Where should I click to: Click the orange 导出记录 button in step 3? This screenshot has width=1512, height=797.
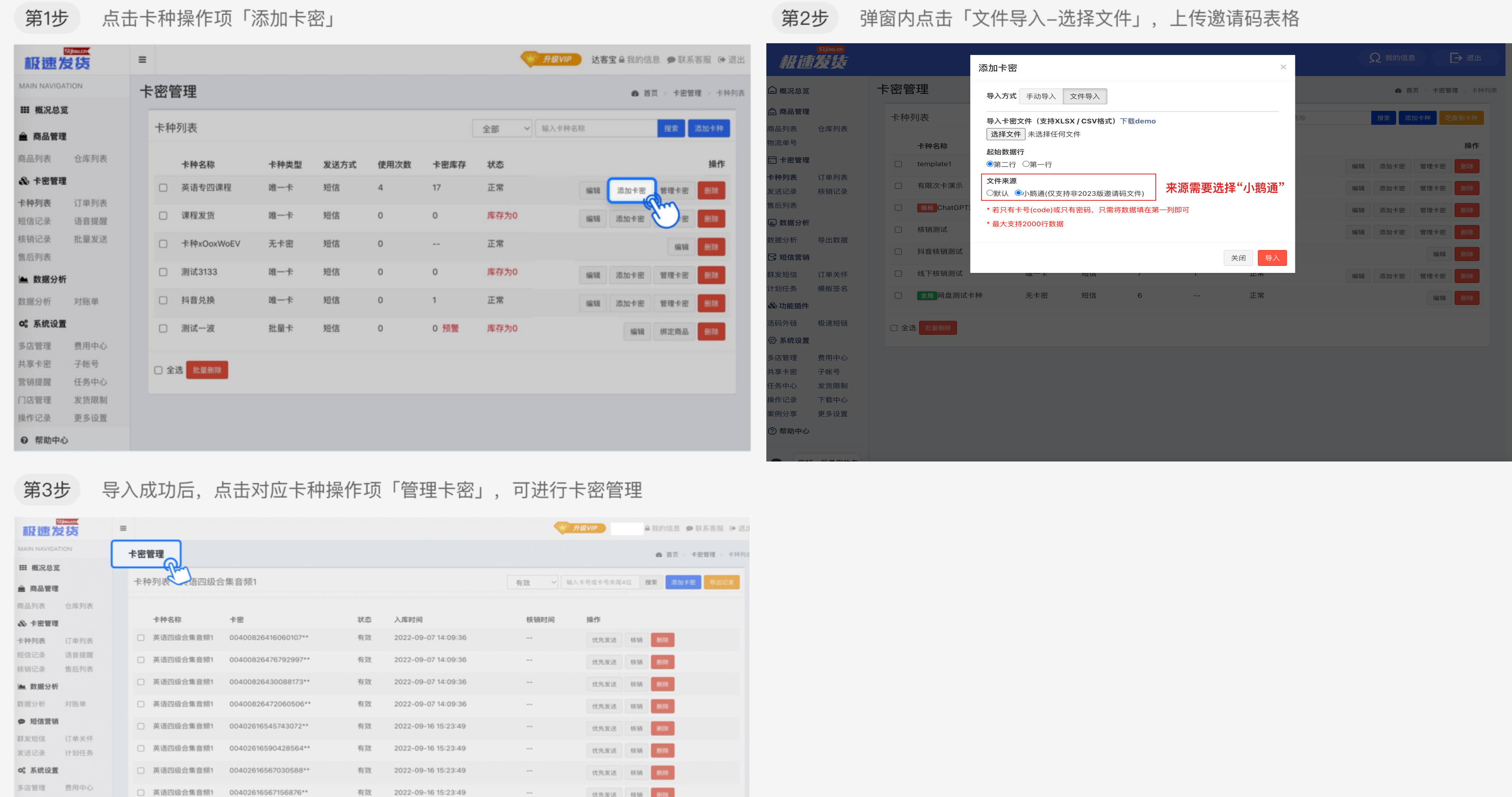pyautogui.click(x=721, y=582)
